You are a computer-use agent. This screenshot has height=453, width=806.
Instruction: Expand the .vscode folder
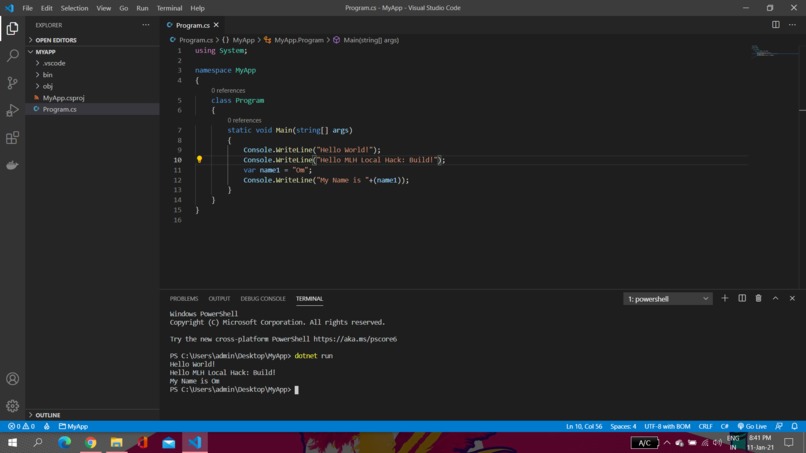(x=93, y=63)
